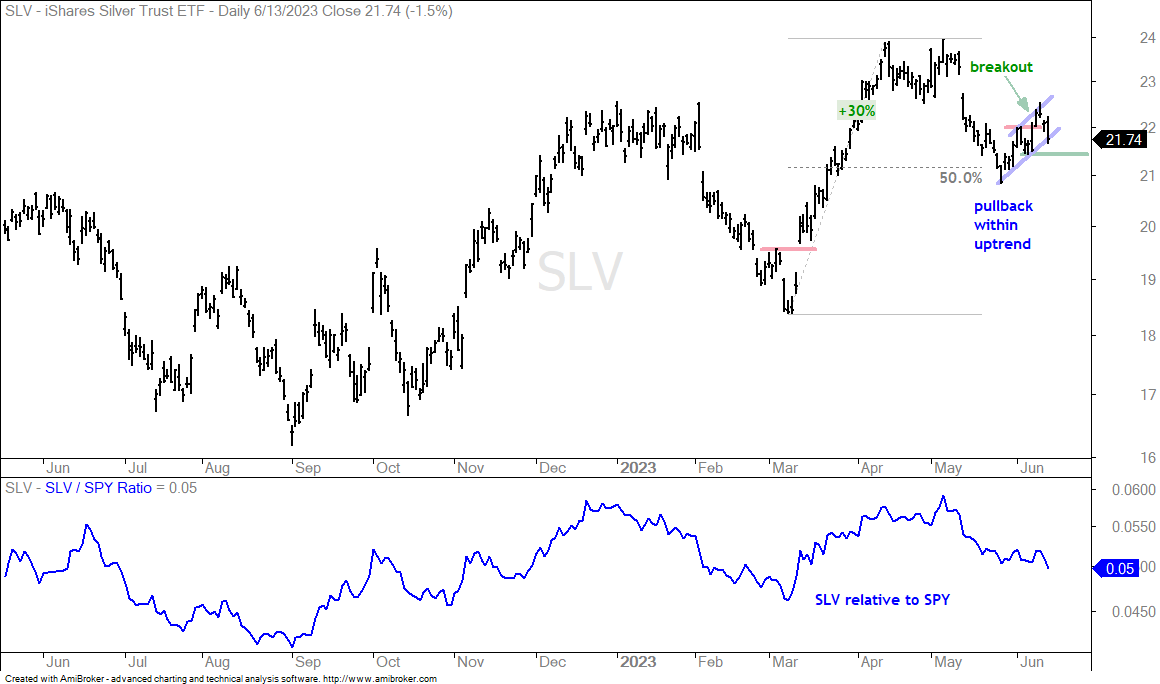Click the Mar label on lower time axis

click(x=785, y=662)
